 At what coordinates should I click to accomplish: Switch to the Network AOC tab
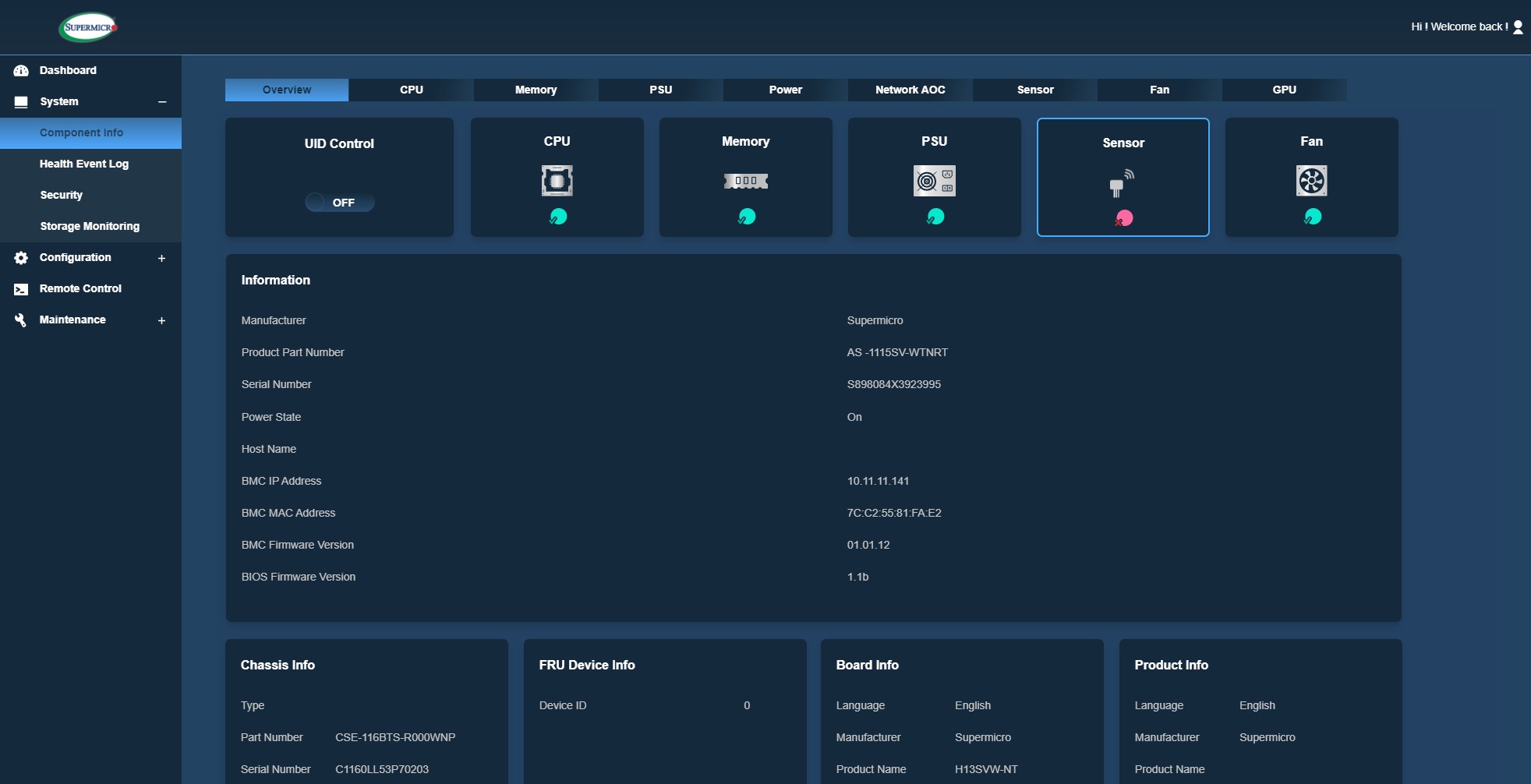pos(910,90)
